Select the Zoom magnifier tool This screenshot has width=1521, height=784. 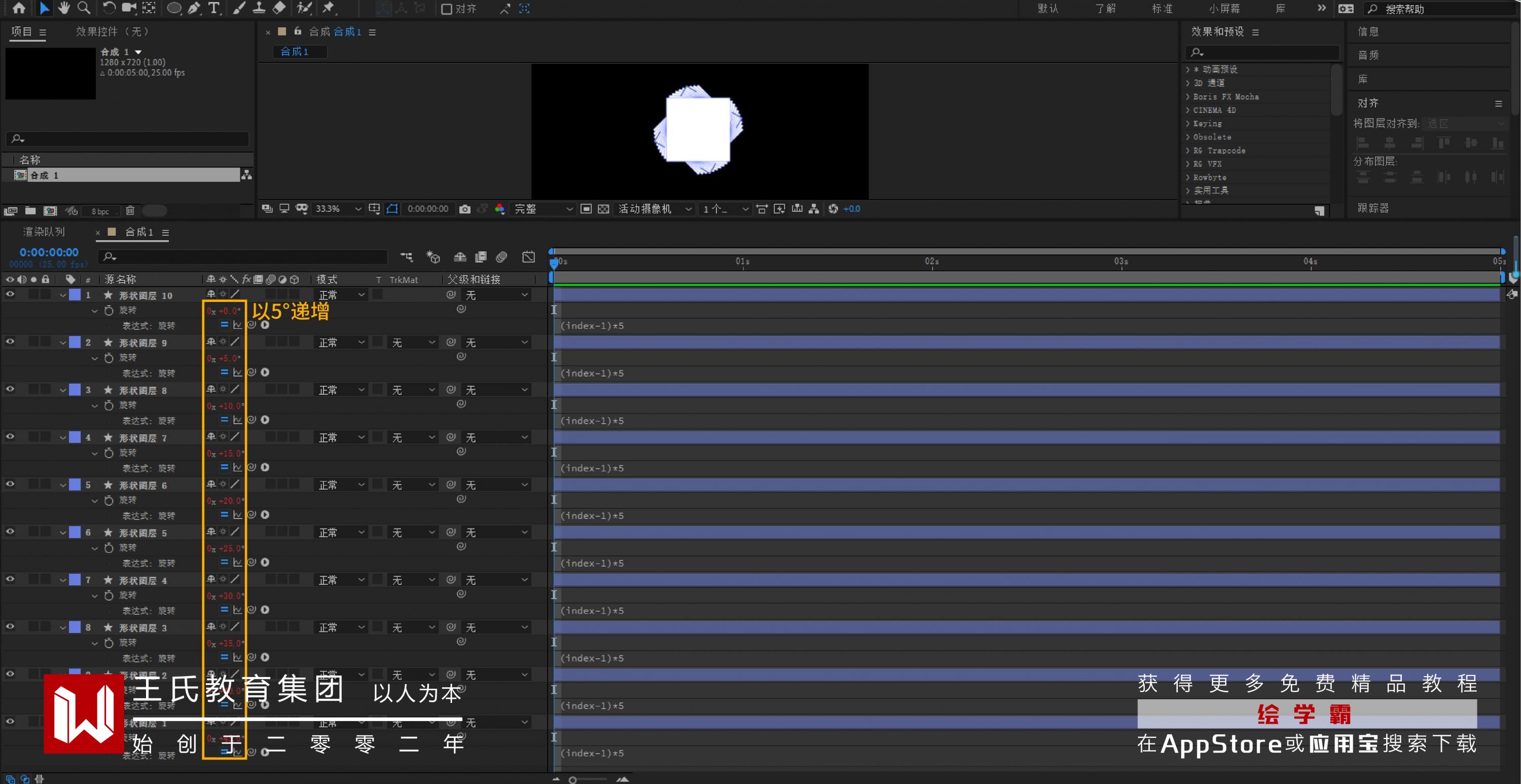[84, 8]
